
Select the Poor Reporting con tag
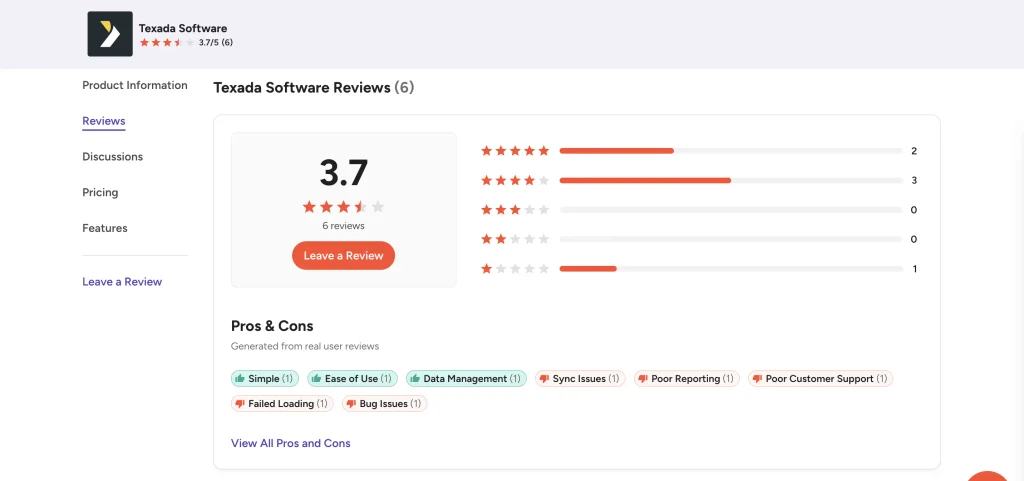pyautogui.click(x=686, y=379)
